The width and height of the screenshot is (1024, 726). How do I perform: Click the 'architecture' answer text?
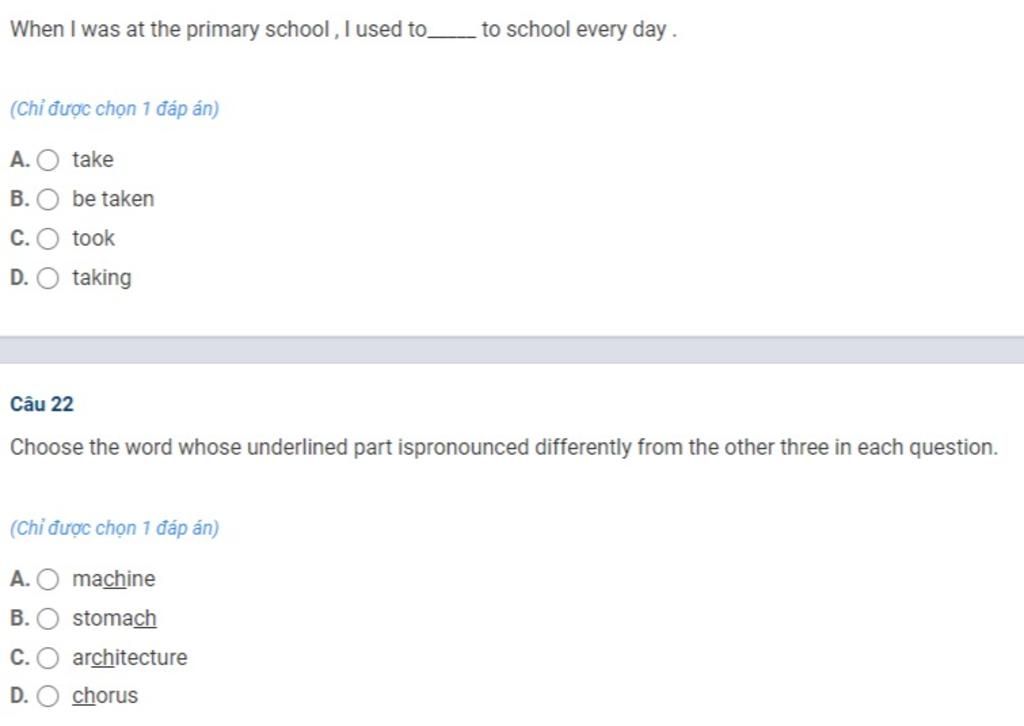129,657
